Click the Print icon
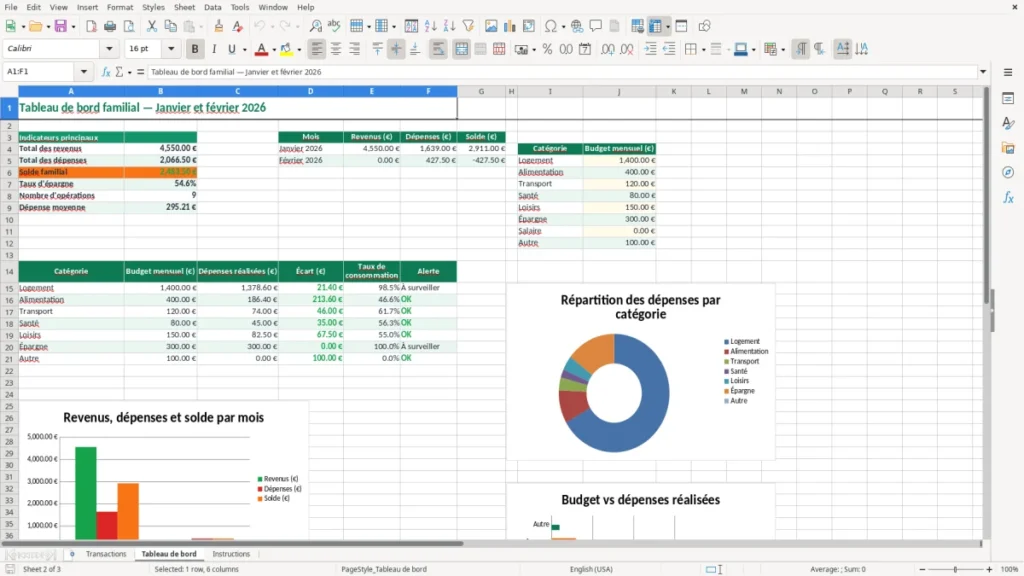 pos(110,26)
